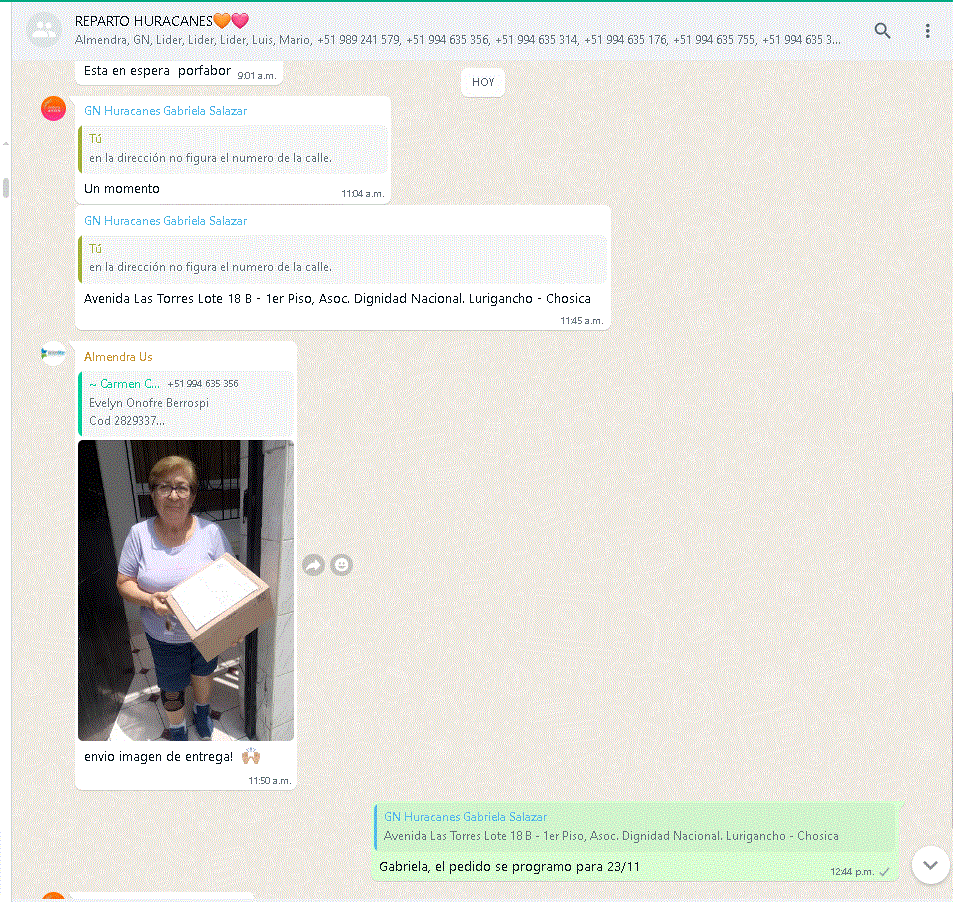Click the participants list under the group name
953x902 pixels.
[457, 40]
